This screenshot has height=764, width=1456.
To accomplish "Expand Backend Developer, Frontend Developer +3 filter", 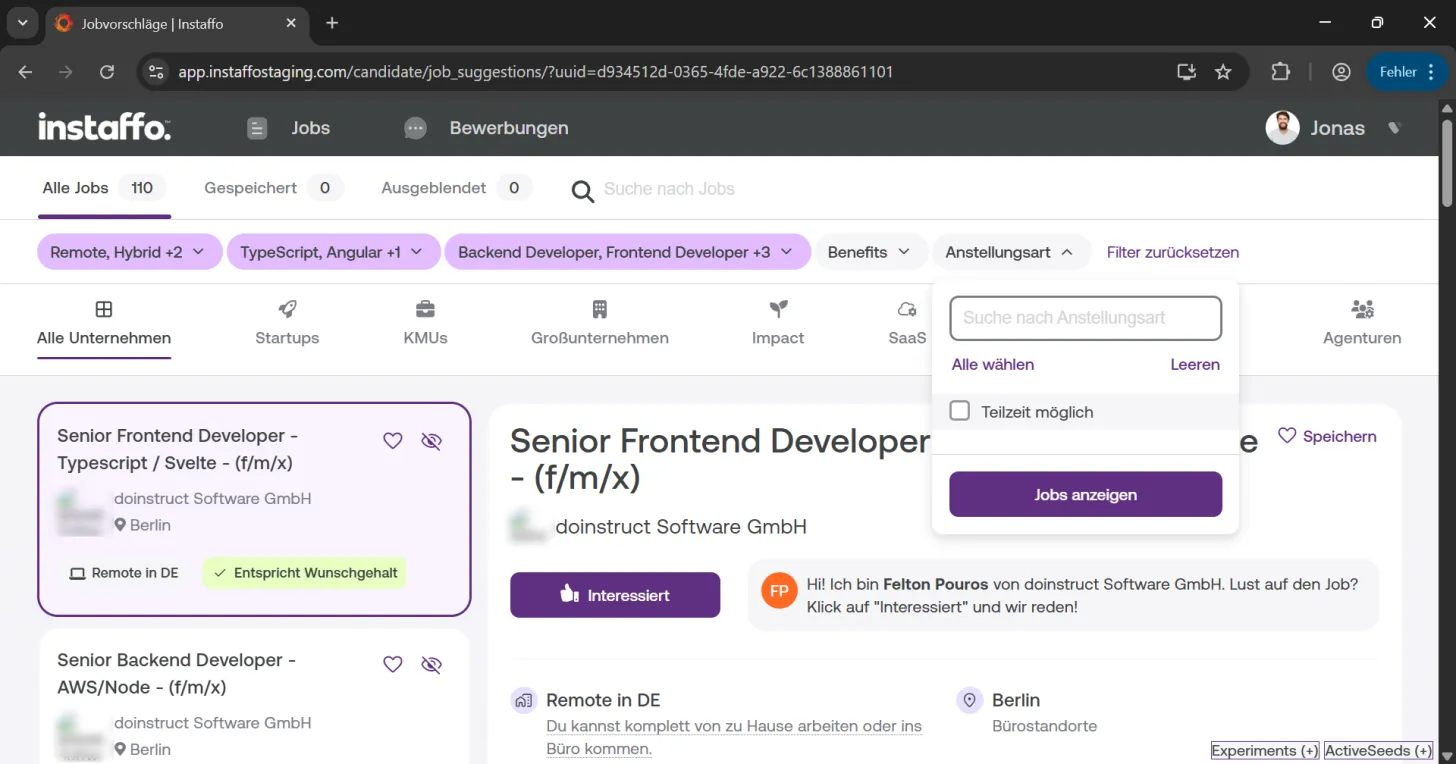I will [627, 252].
